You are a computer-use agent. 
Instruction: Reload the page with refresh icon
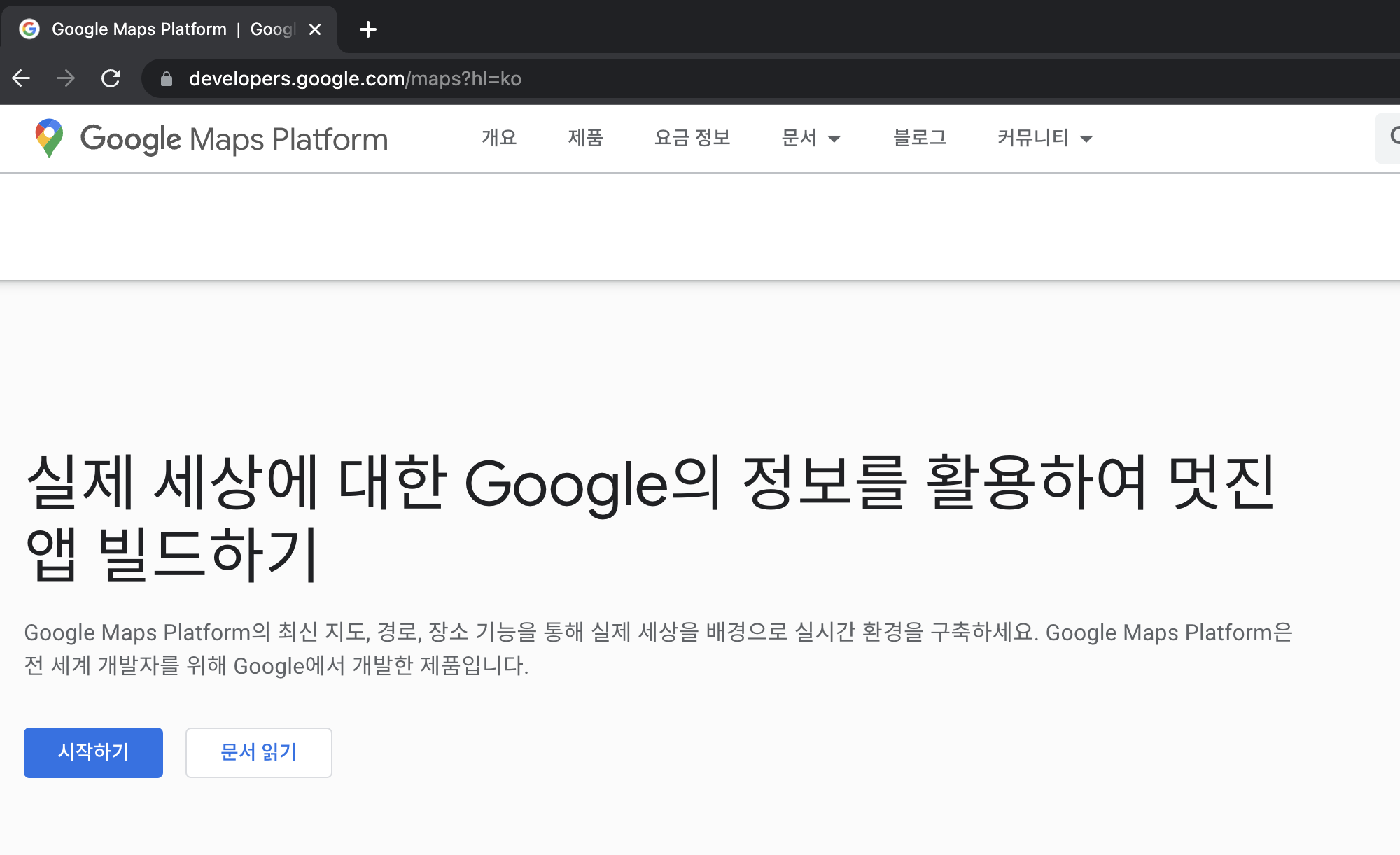pos(111,78)
